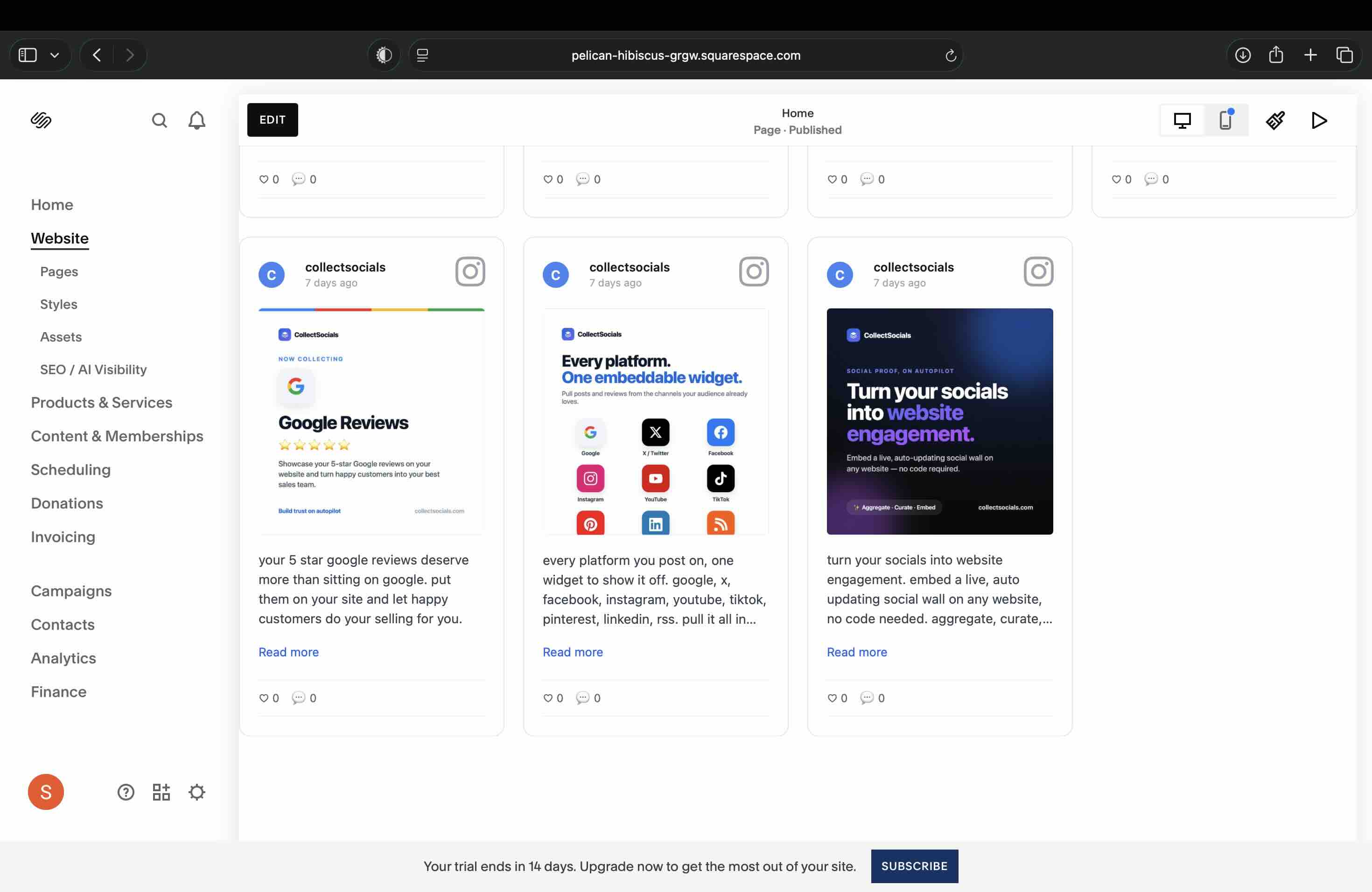Open Styles under Website

(x=58, y=304)
